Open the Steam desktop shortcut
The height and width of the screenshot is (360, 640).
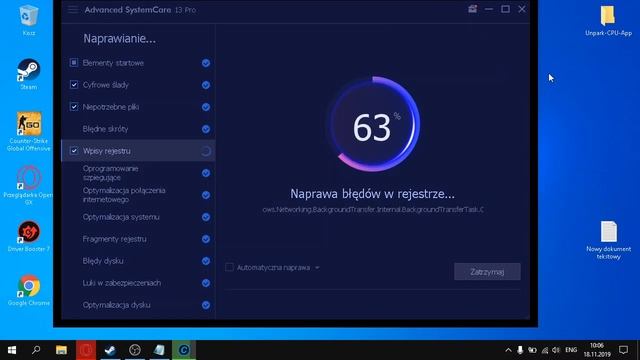pyautogui.click(x=29, y=73)
